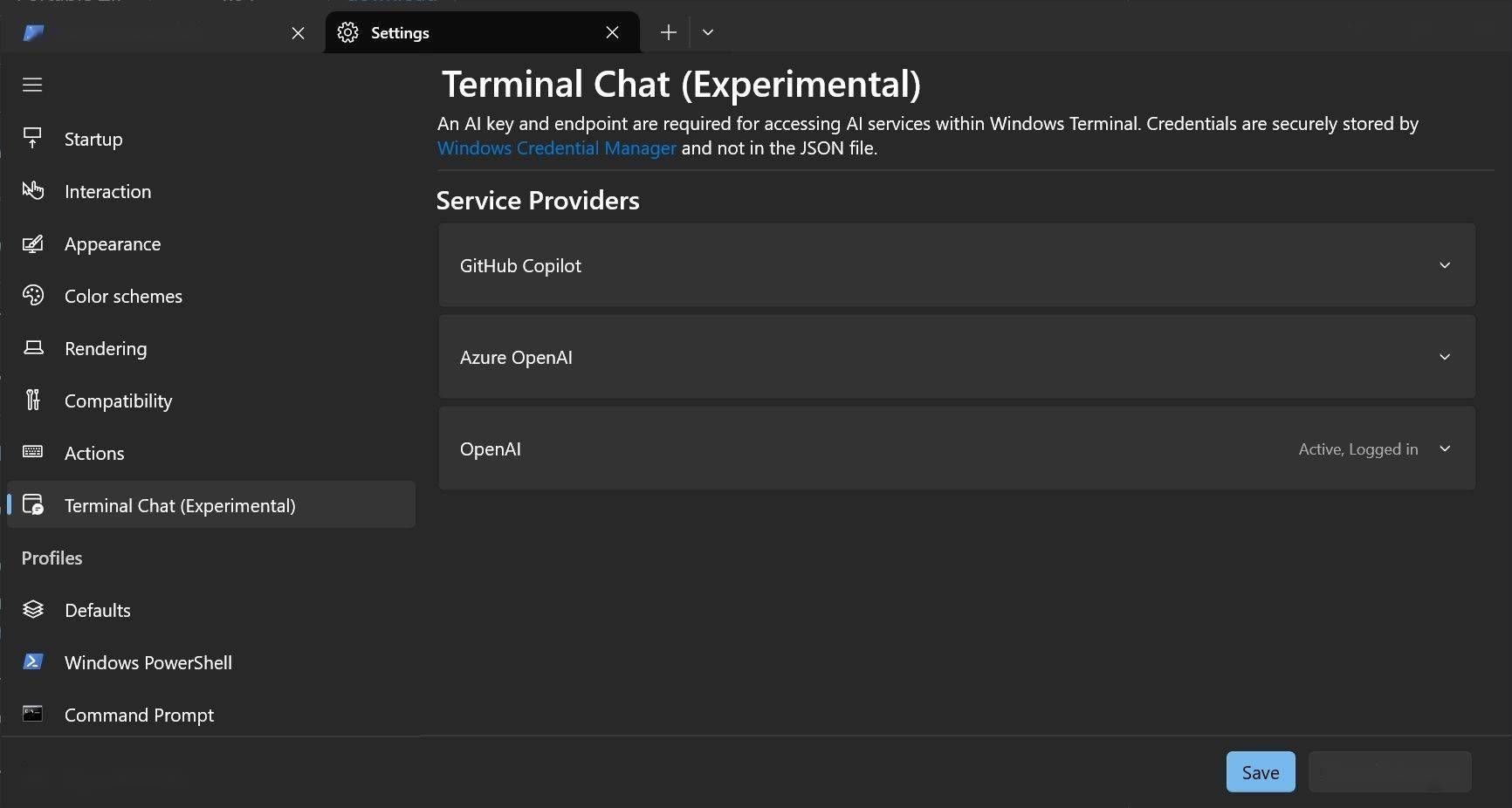Open Rendering settings page

click(x=211, y=348)
